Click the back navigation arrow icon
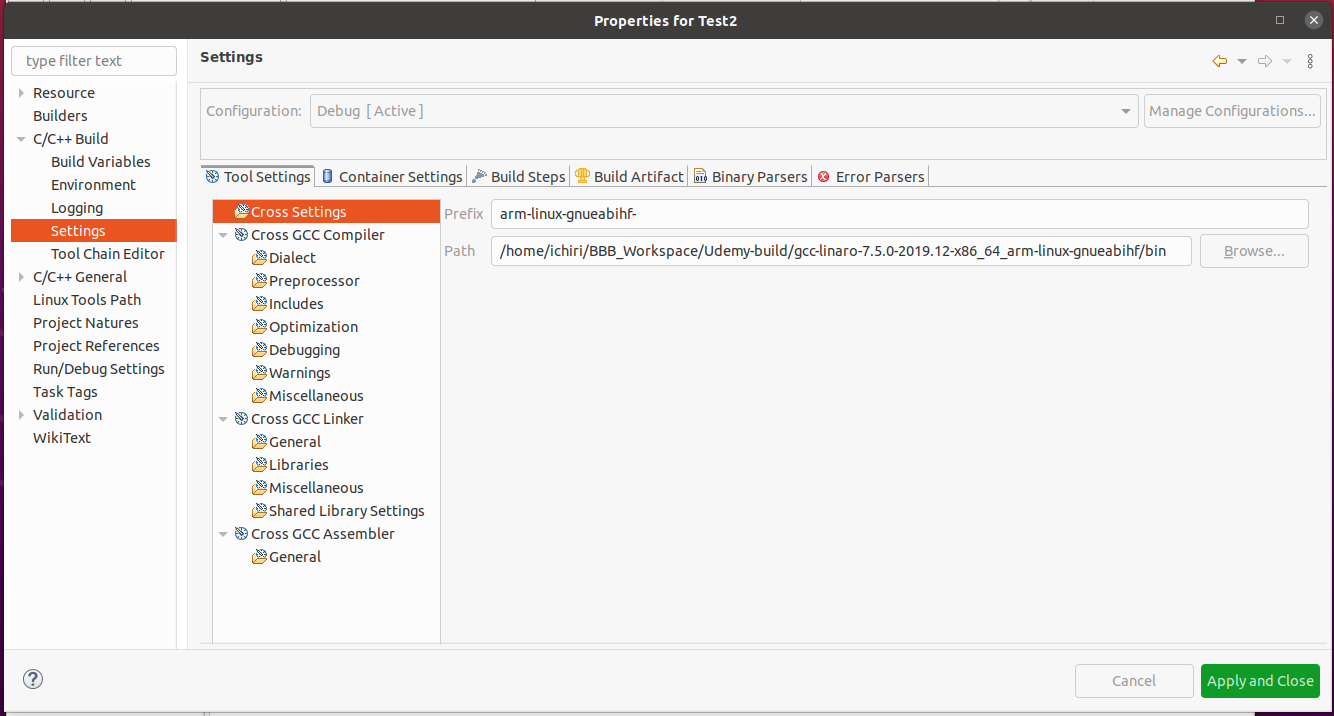Viewport: 1334px width, 716px height. tap(1219, 61)
